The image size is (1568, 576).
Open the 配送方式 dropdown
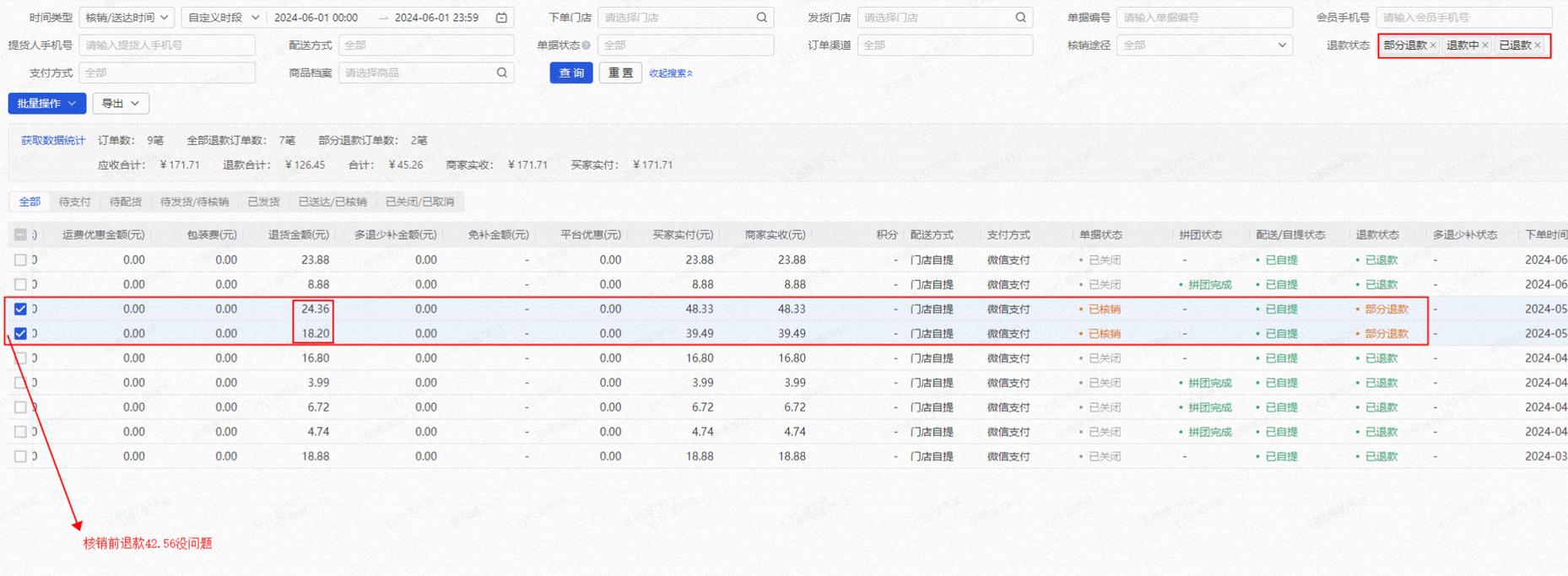point(426,46)
